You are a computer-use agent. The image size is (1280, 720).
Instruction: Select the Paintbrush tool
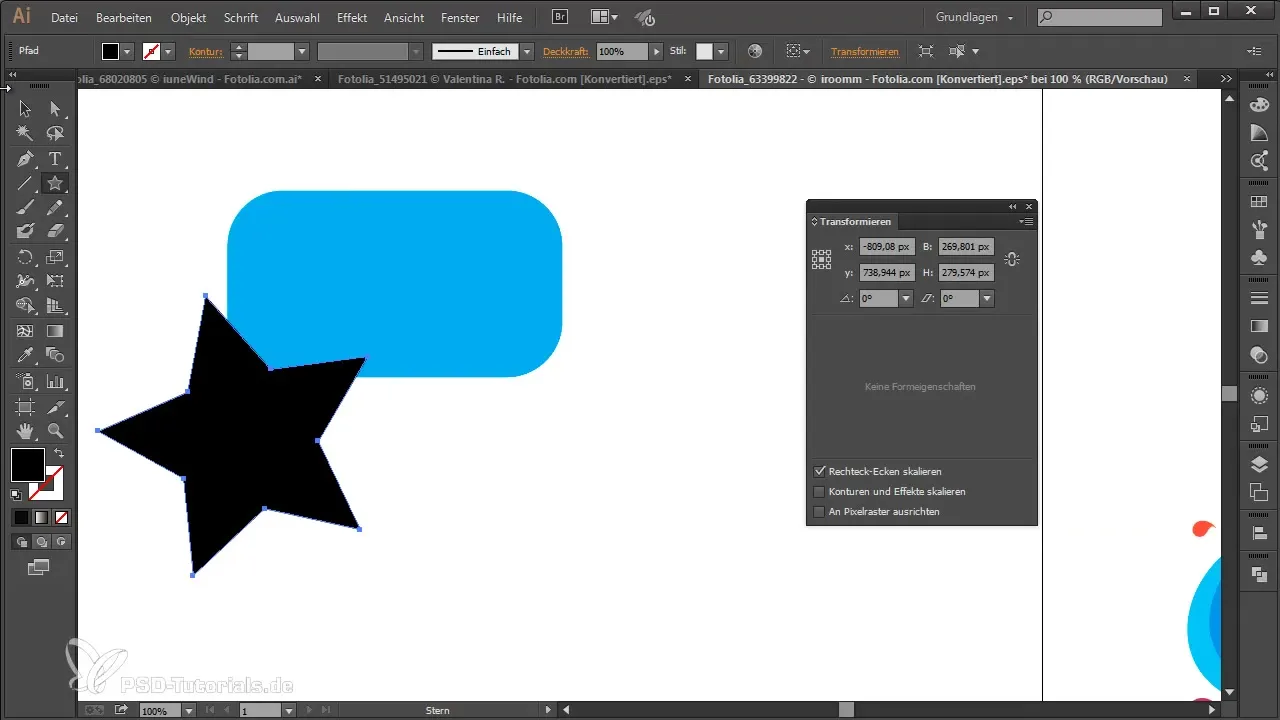26,208
